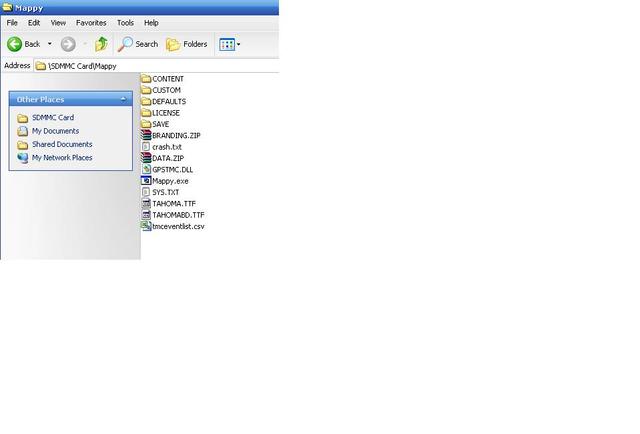Screen dimensions: 640x434
Task: Collapse the Other Places panel
Action: click(123, 99)
